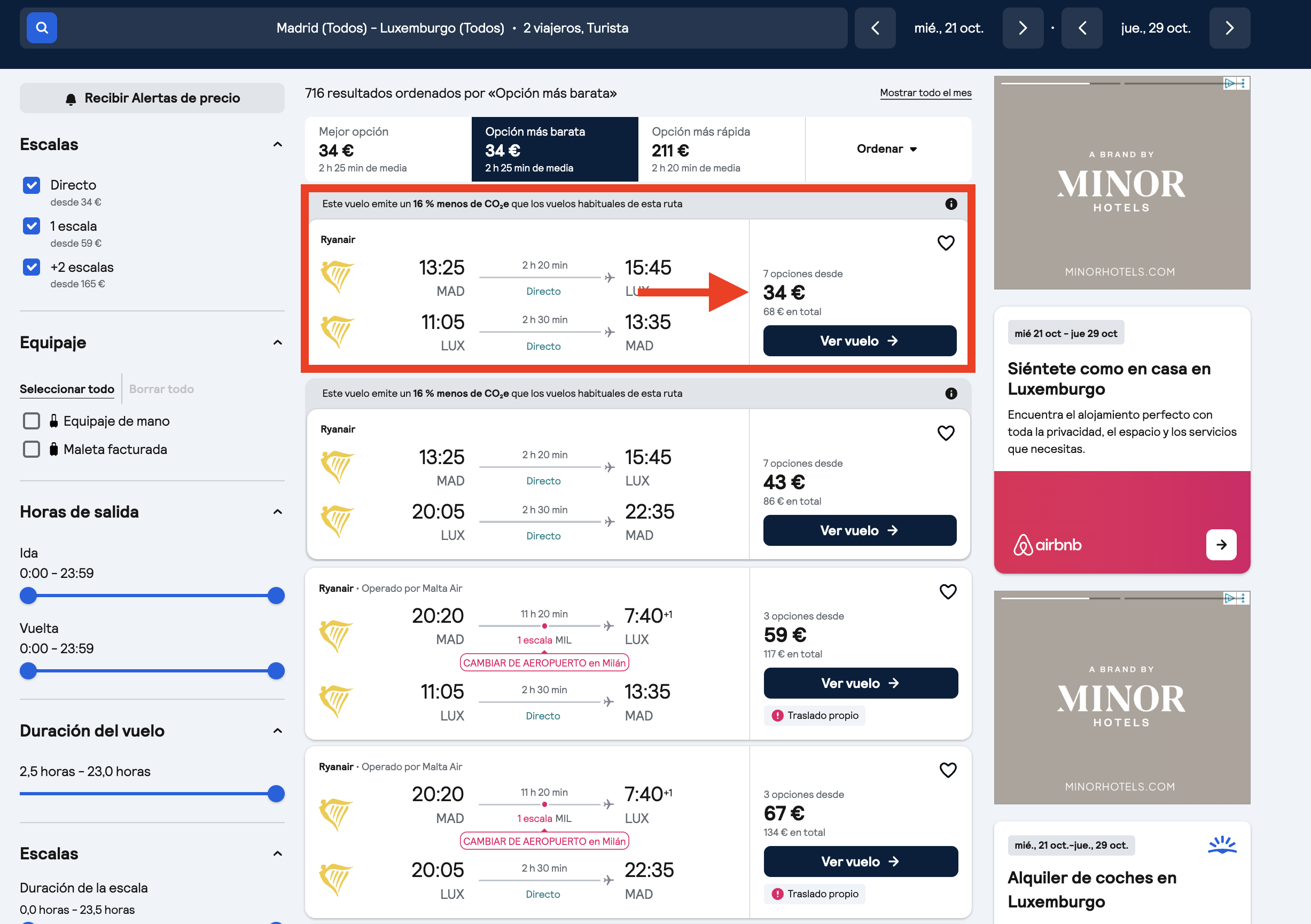
Task: Move return date earlier than jue., 29 oct.
Action: point(1081,28)
